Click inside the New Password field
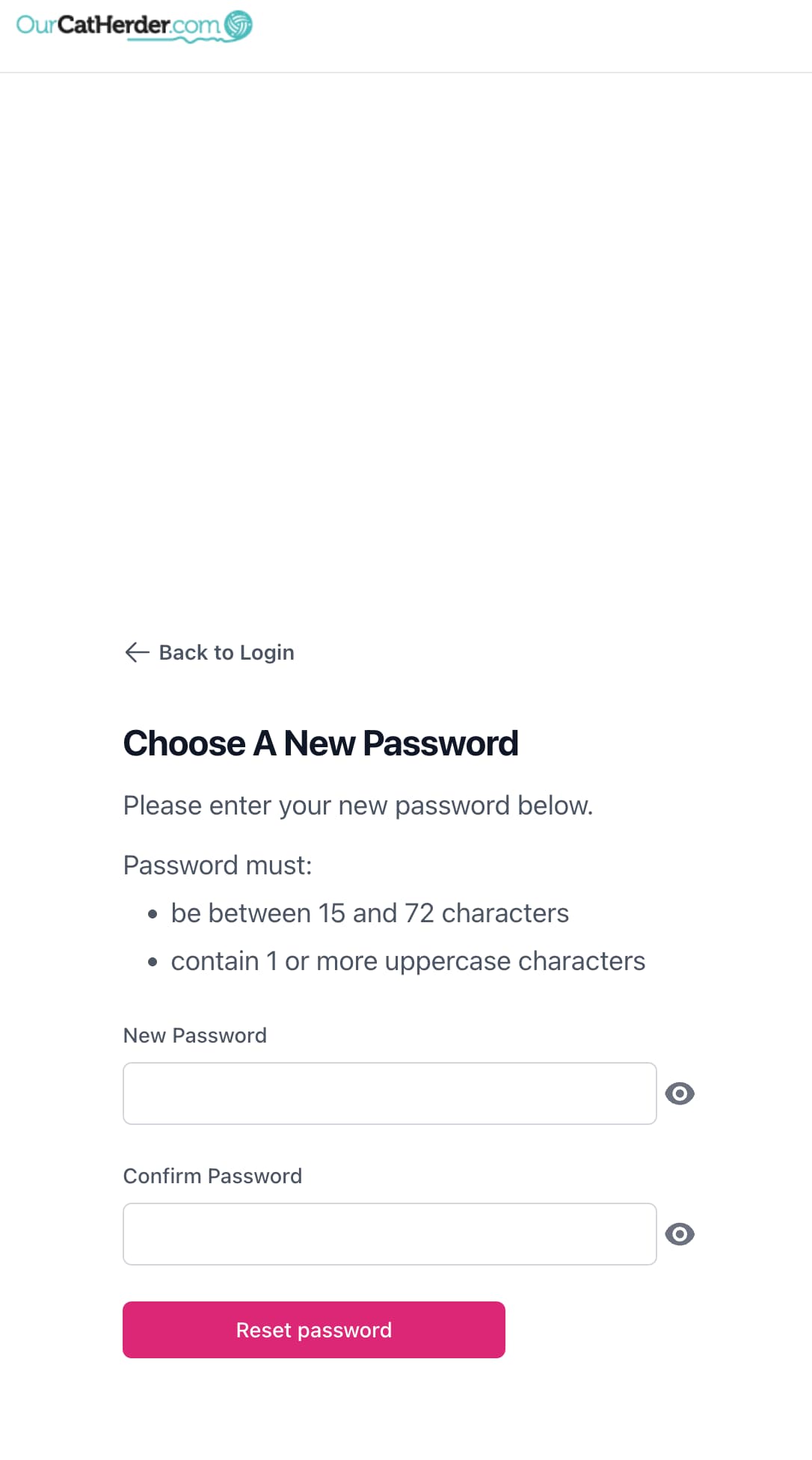This screenshot has height=1460, width=812. pyautogui.click(x=389, y=1094)
